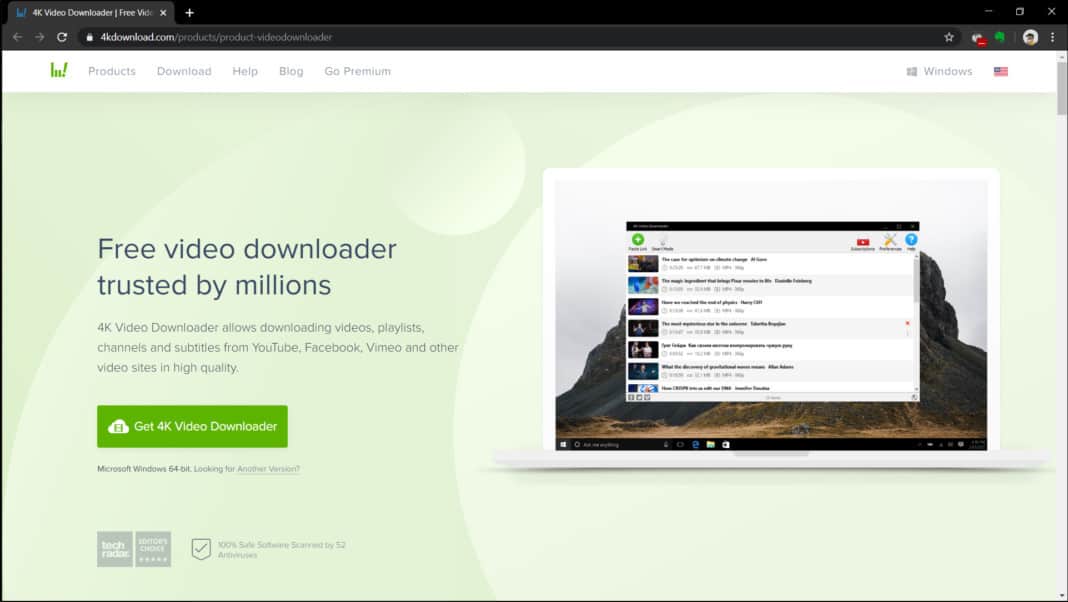Screen dimensions: 1068x602
Task: Click Edge icon in screenshot taskbar
Action: click(x=695, y=445)
